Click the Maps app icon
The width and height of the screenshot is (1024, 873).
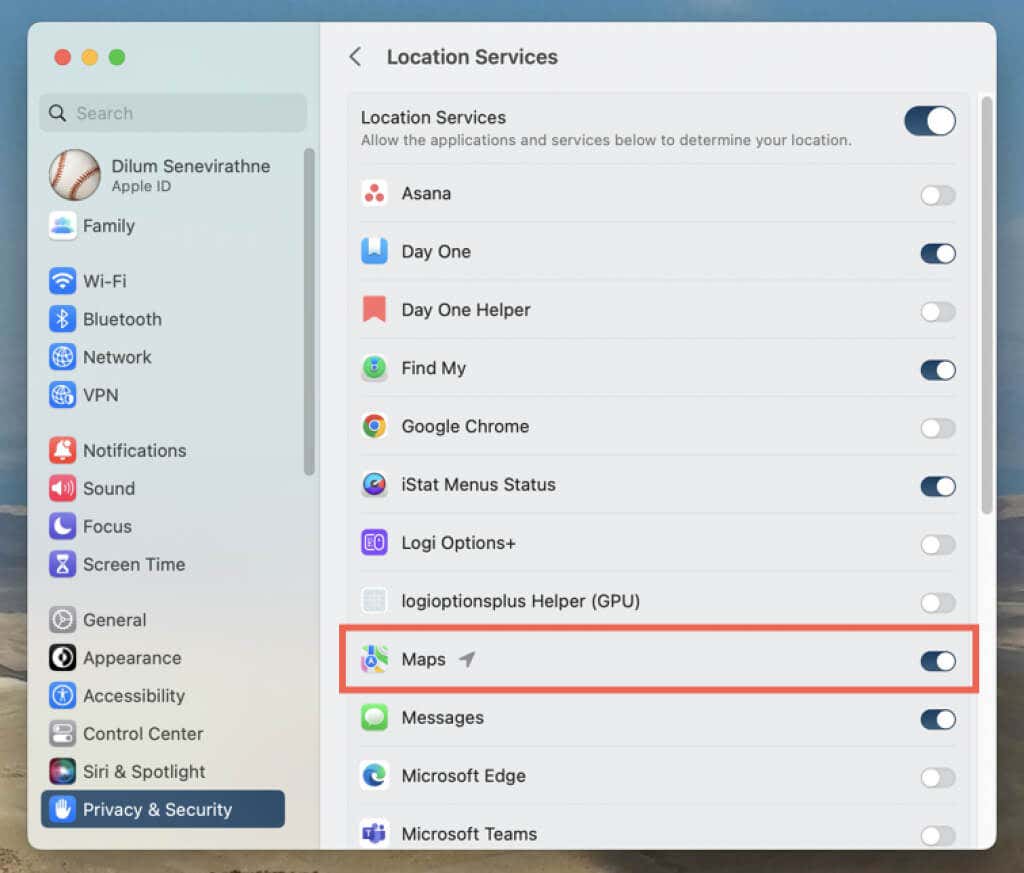374,659
